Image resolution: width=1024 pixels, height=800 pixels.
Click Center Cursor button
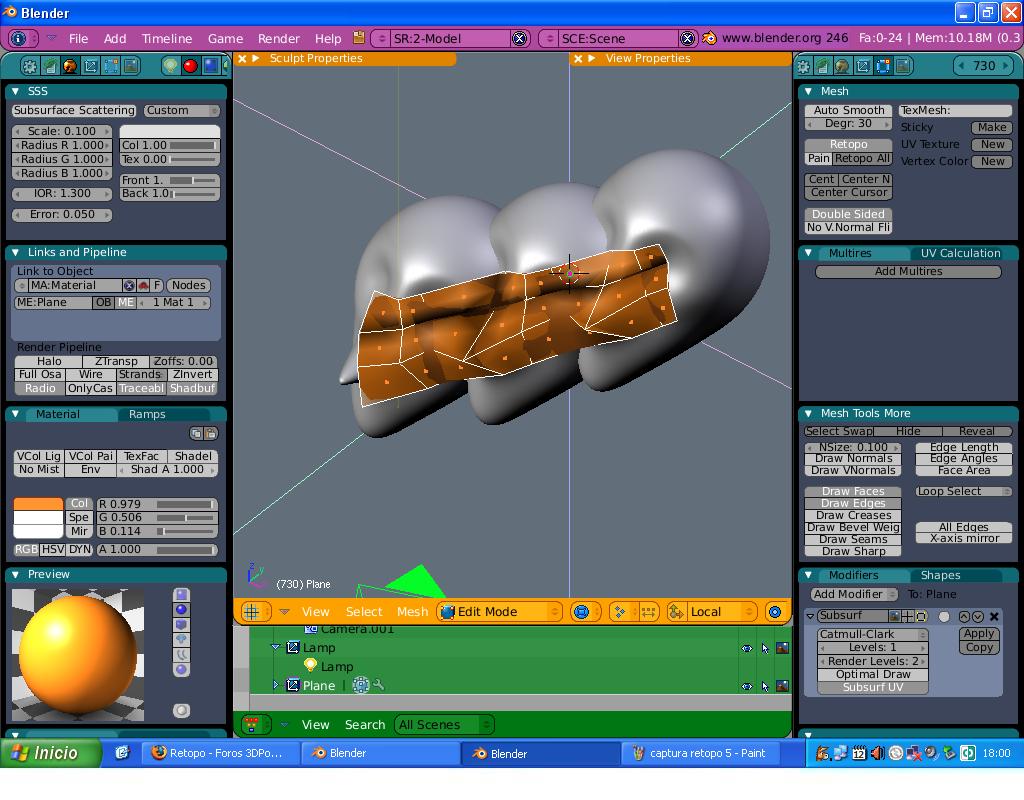coord(848,193)
